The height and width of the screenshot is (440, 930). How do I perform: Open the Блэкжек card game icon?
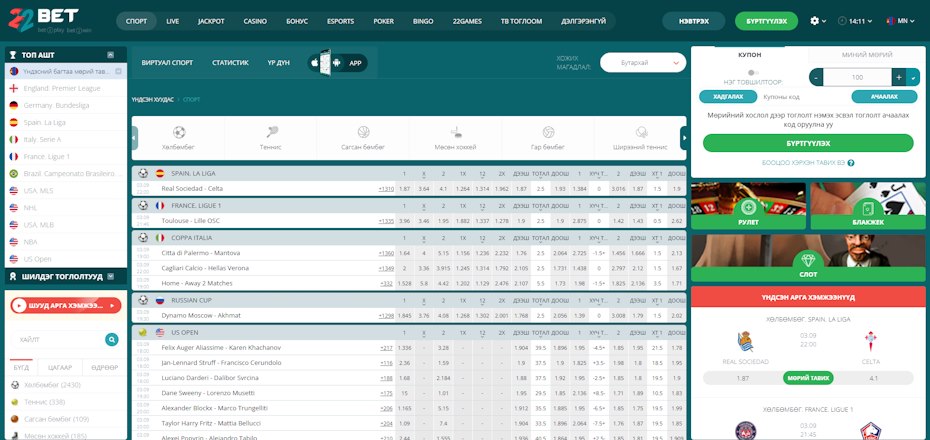click(x=868, y=208)
